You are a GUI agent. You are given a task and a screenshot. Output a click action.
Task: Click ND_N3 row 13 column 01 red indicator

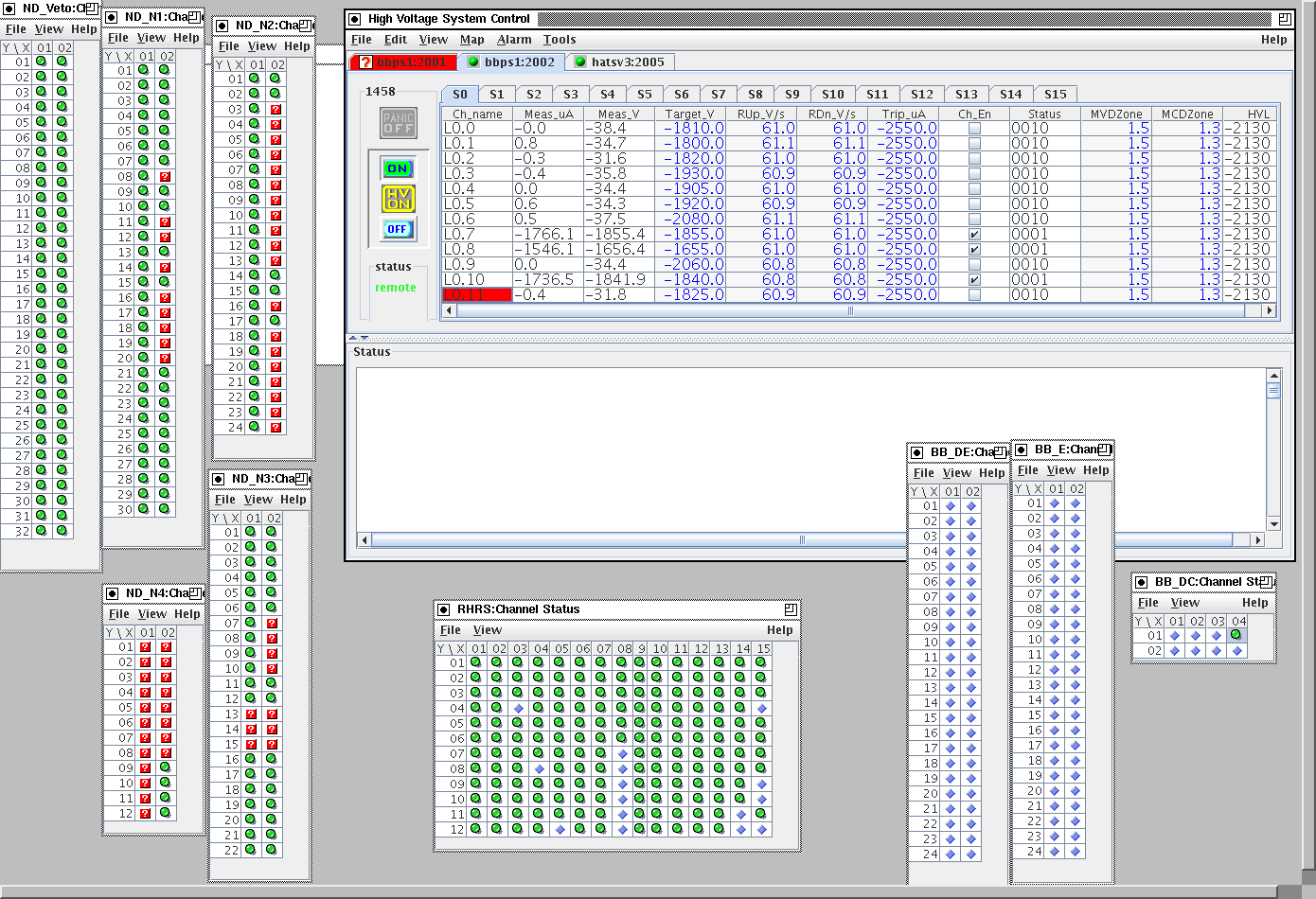251,714
